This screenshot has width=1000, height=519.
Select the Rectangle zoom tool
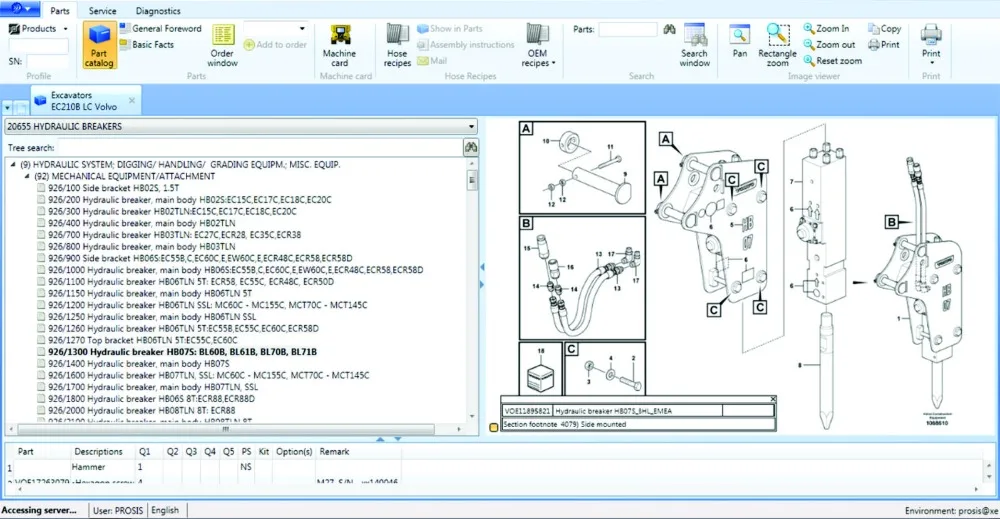click(777, 46)
